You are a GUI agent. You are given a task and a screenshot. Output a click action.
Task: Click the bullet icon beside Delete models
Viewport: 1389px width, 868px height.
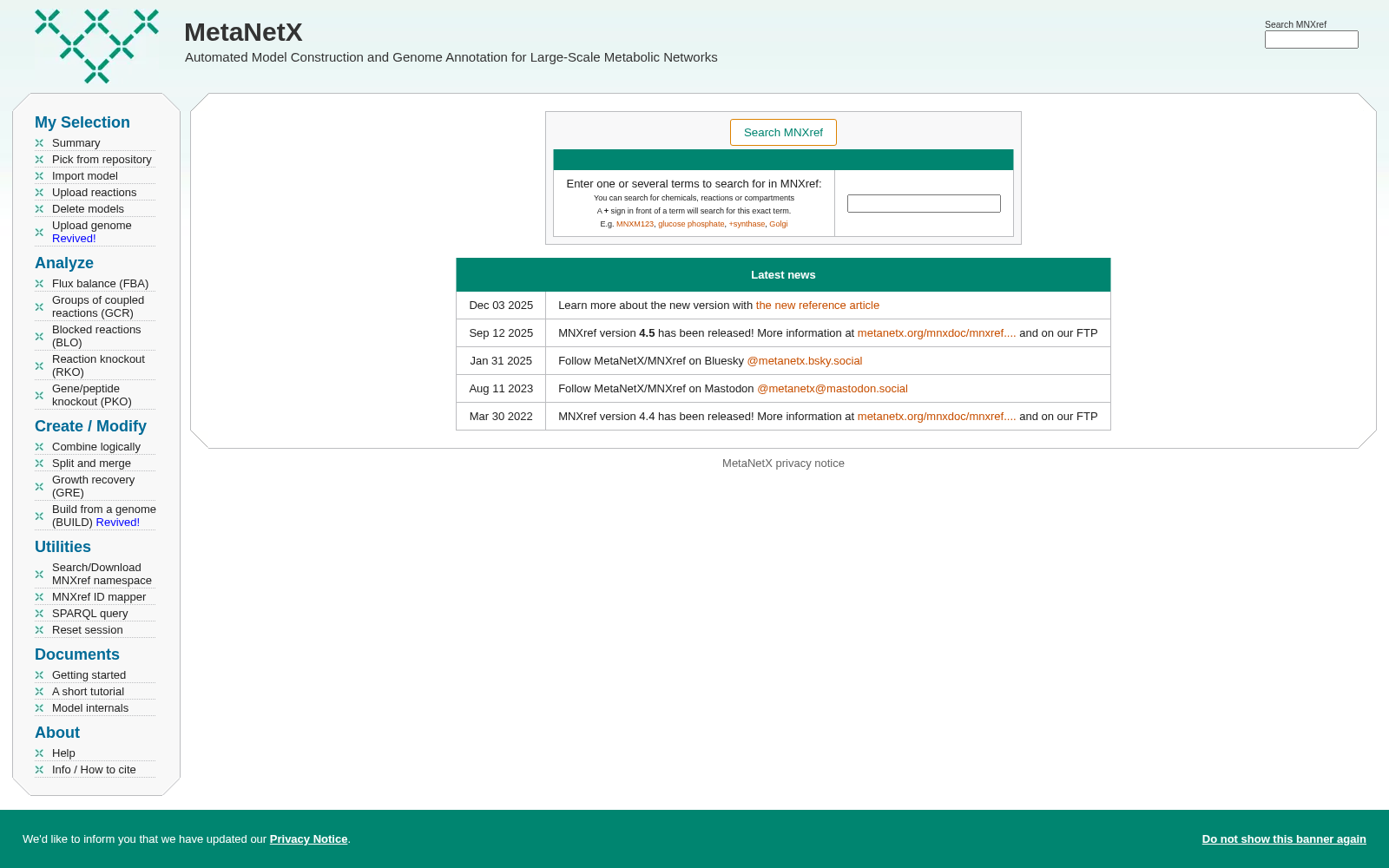(39, 209)
